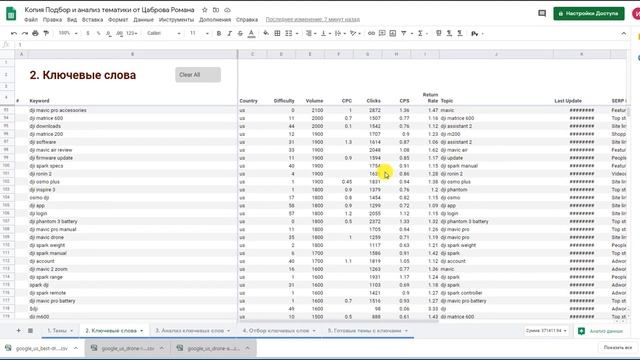Viewport: 640px width, 360px height.
Task: Apply strikethrough formatting
Action: tap(240, 33)
